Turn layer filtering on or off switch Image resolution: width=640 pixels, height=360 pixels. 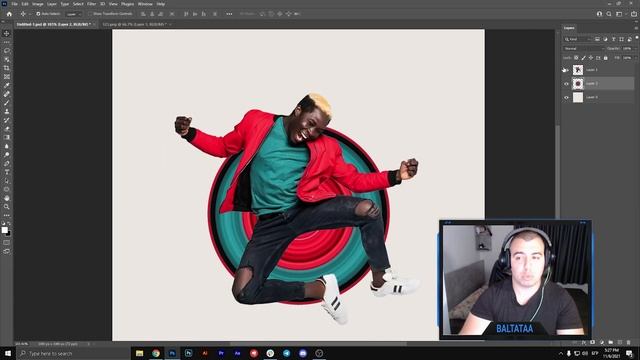pyautogui.click(x=636, y=38)
